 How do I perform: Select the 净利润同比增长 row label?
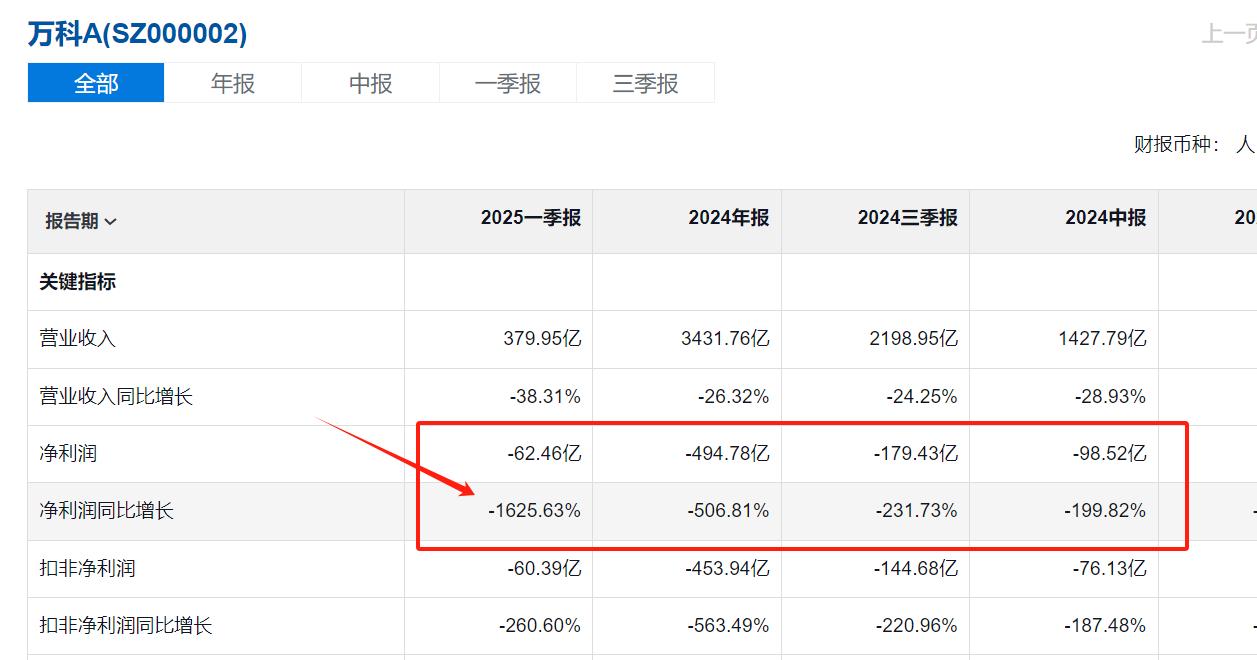point(106,511)
